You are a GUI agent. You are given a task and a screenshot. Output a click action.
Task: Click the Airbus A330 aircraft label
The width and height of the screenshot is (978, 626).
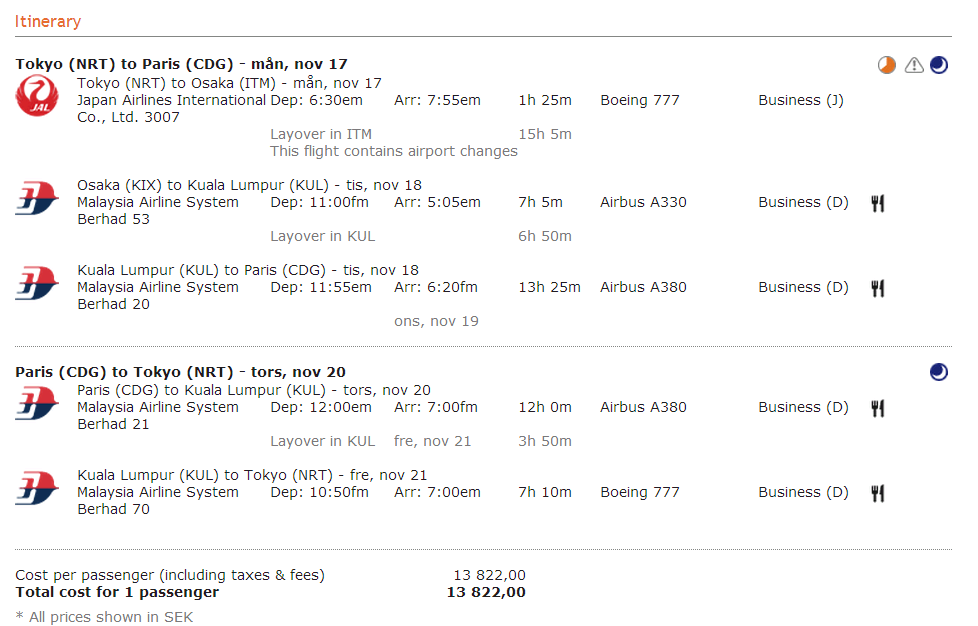(643, 202)
